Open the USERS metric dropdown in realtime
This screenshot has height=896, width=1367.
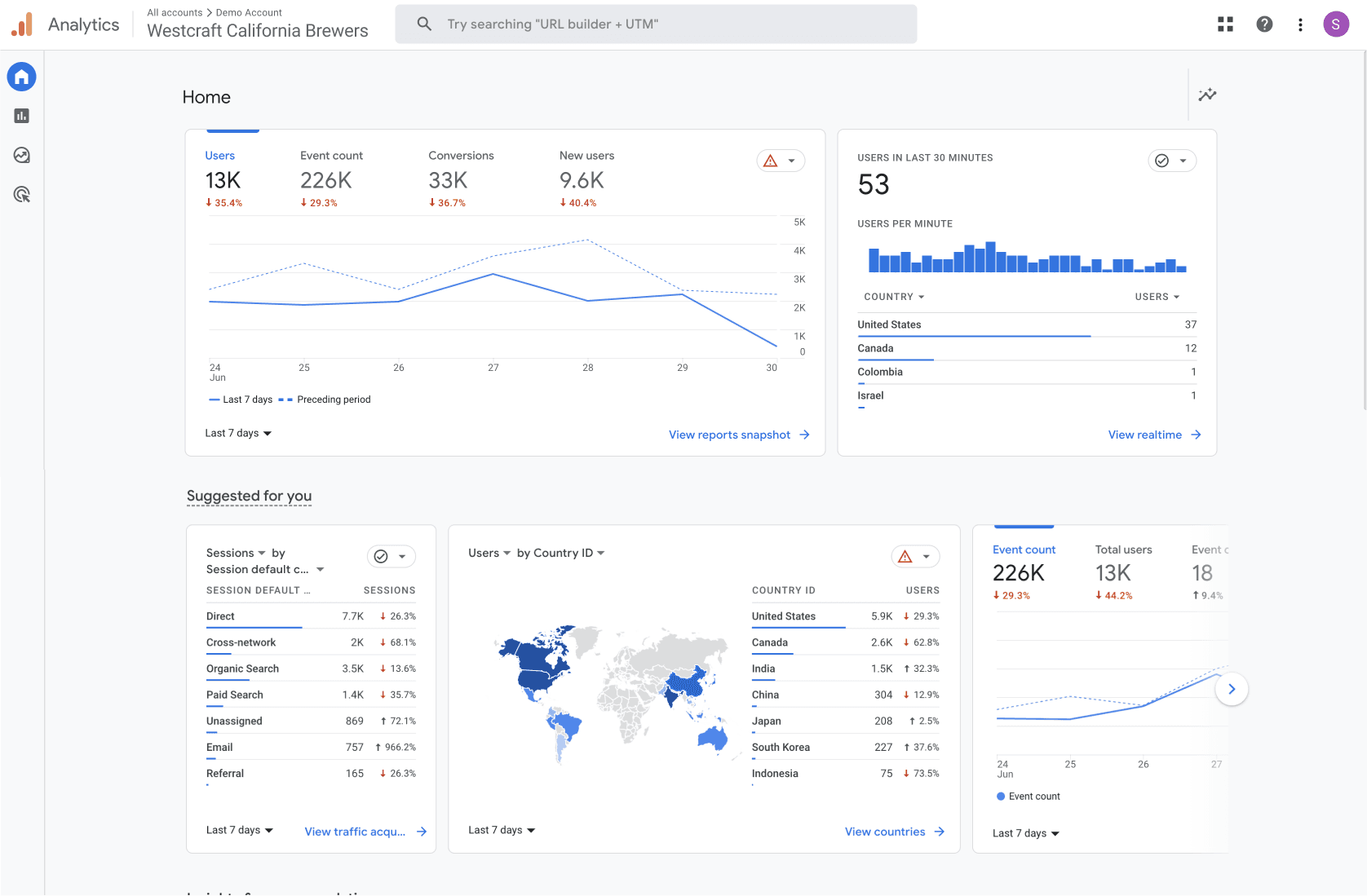click(x=1157, y=297)
